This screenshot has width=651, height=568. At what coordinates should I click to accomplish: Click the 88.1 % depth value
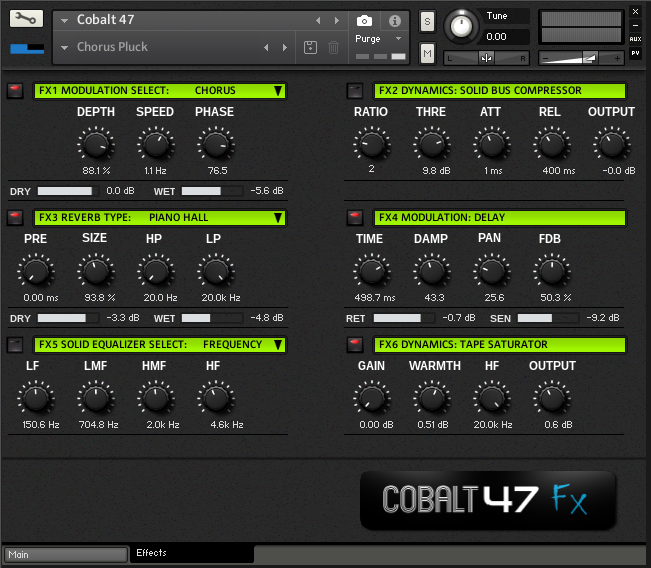click(96, 171)
